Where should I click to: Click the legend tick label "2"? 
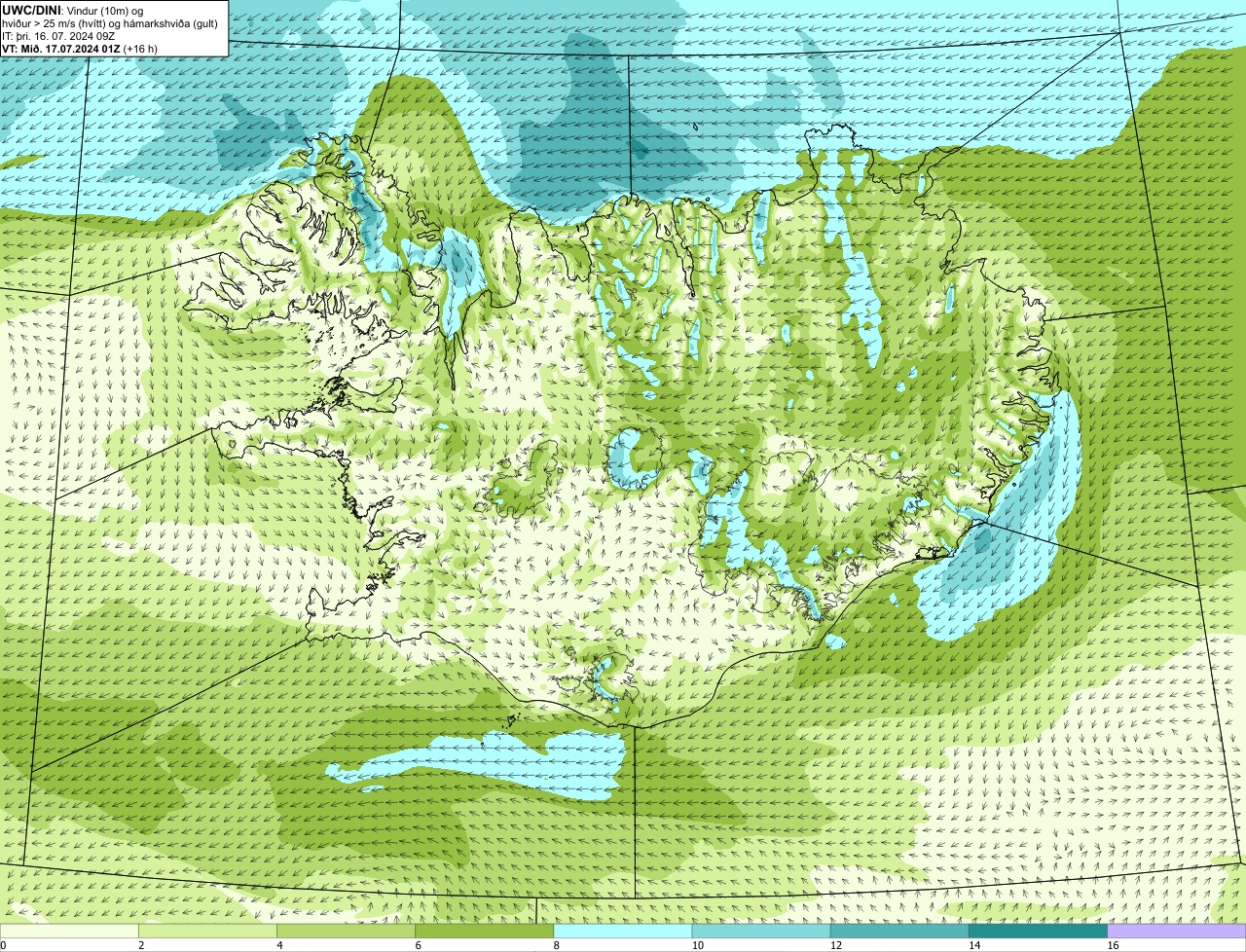click(141, 945)
